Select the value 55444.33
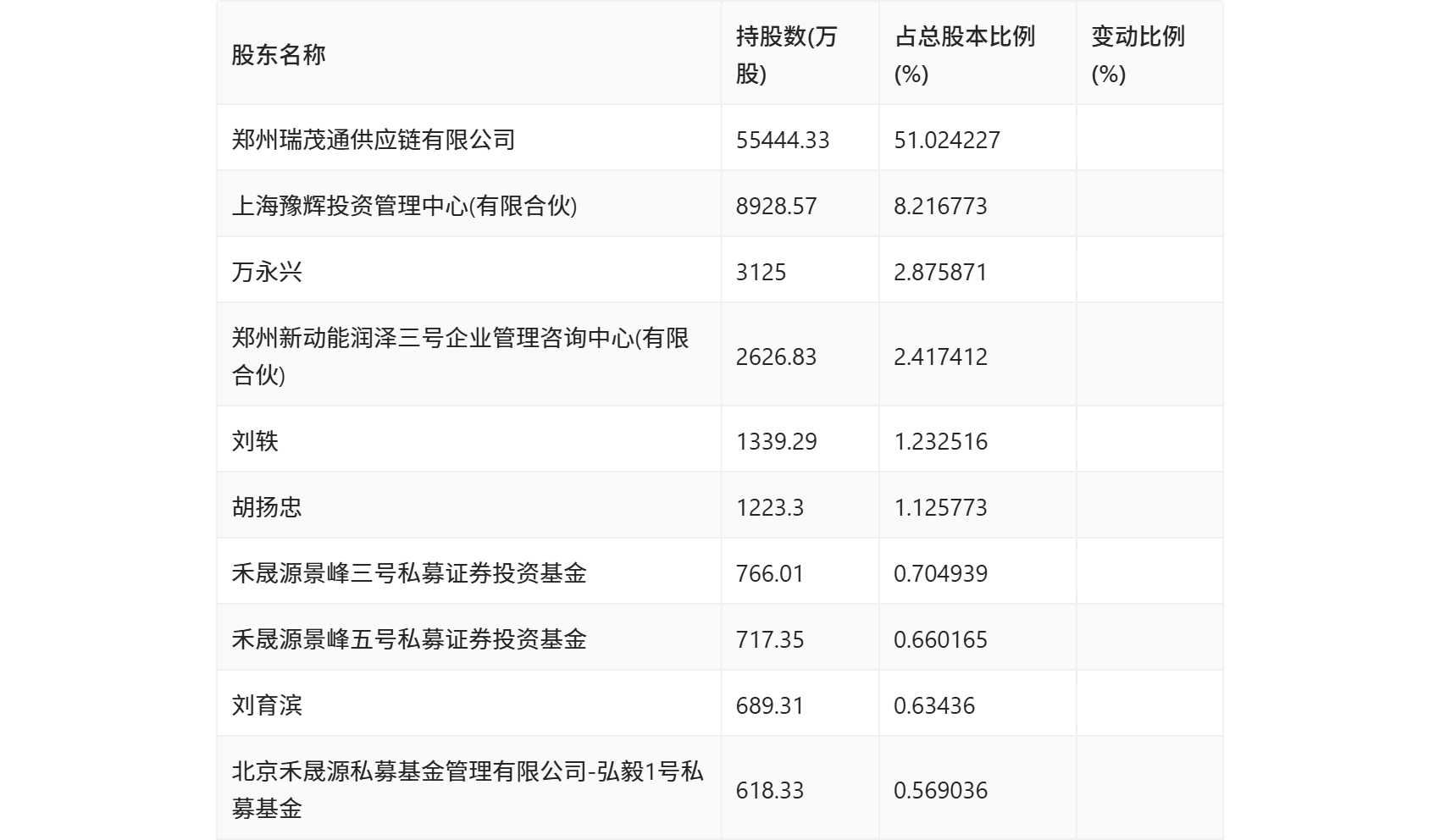This screenshot has width=1440, height=840. click(783, 140)
